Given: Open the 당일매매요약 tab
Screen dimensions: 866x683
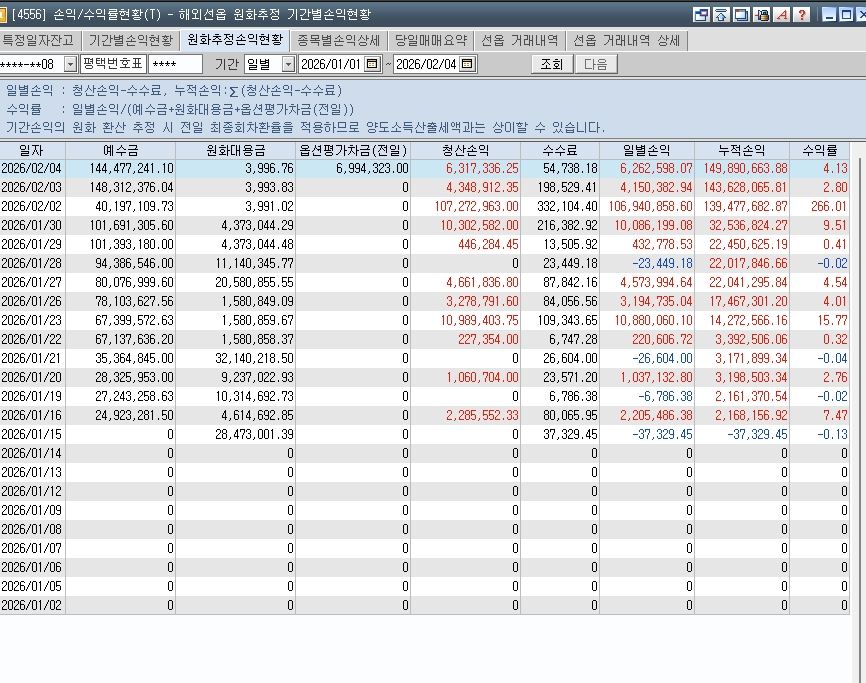Looking at the screenshot, I should pos(431,40).
